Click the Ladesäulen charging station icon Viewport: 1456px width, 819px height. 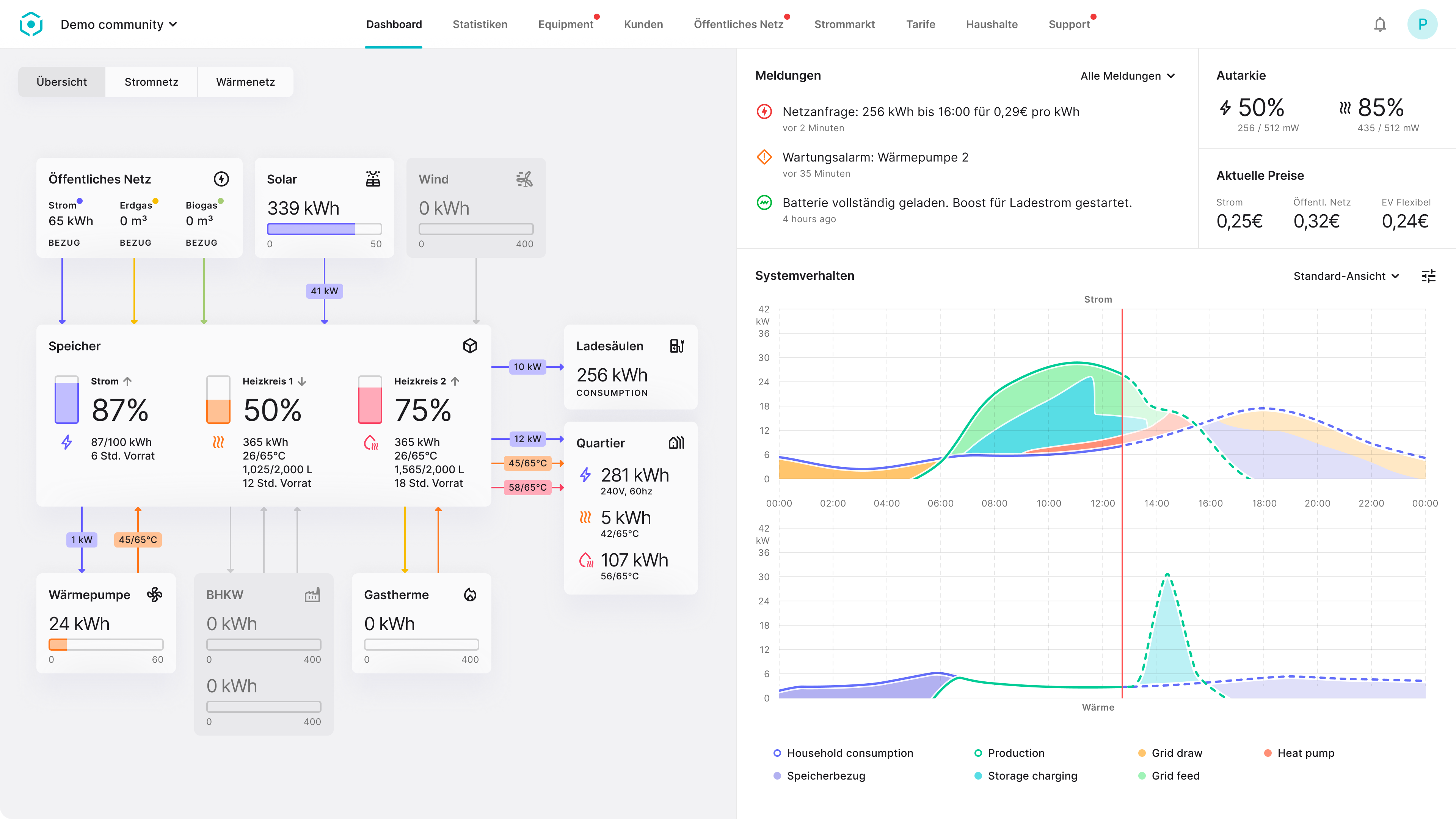678,345
